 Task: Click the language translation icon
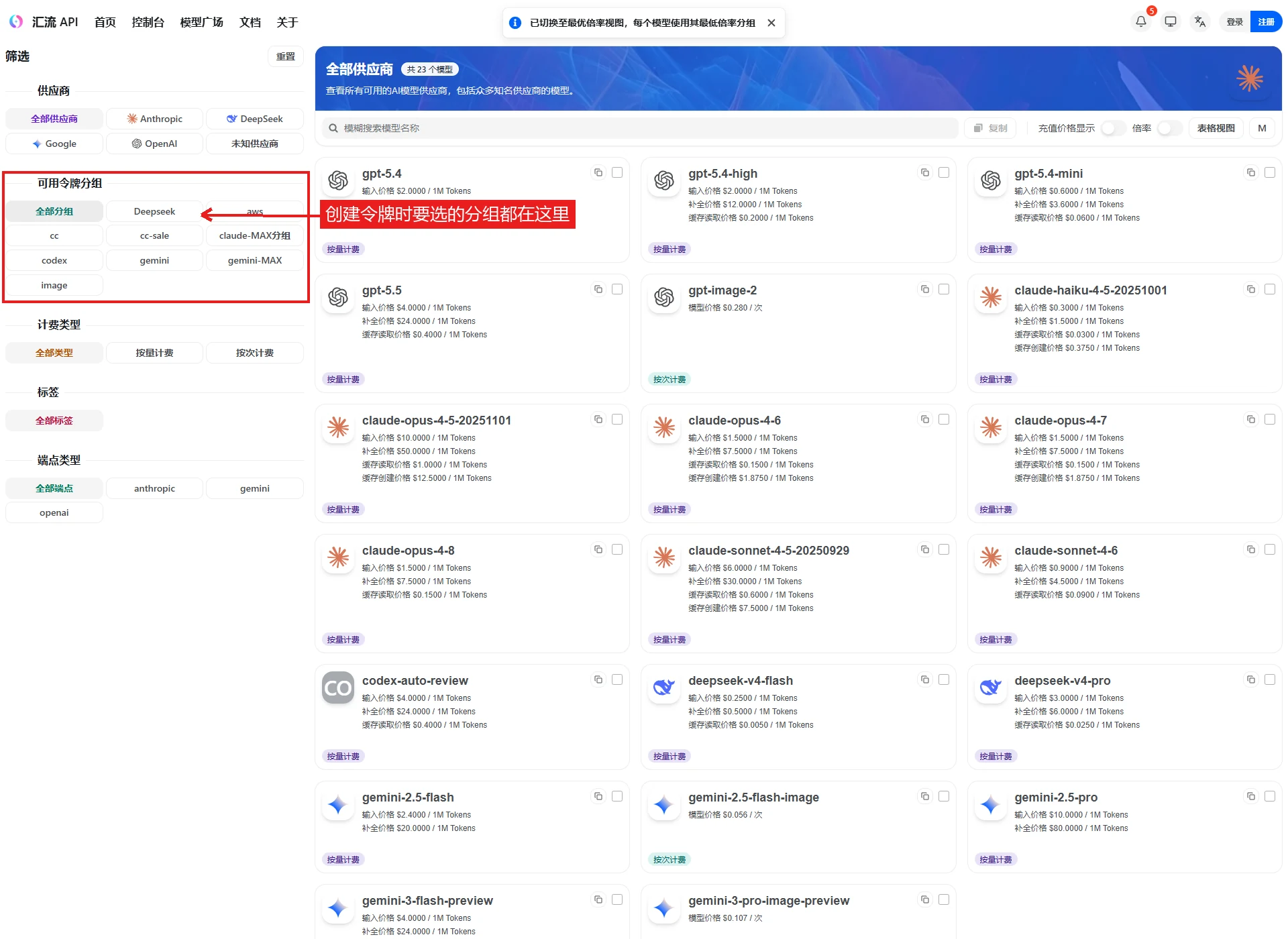coord(1199,22)
